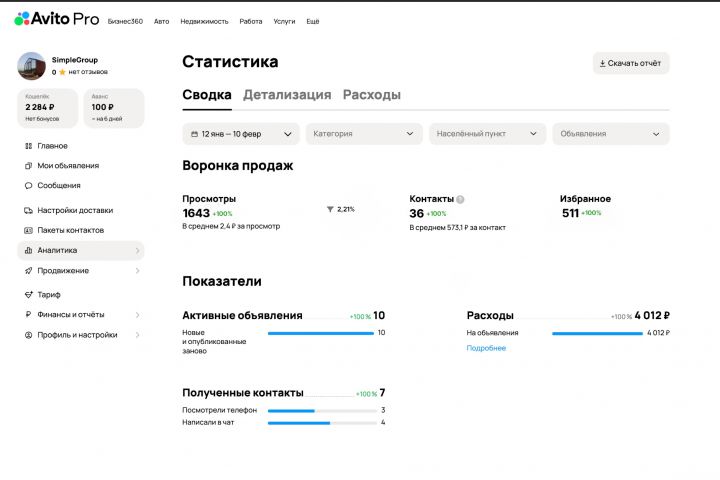This screenshot has width=720, height=480.
Task: Click the download icon in Скачать отчёт
Action: click(x=602, y=63)
